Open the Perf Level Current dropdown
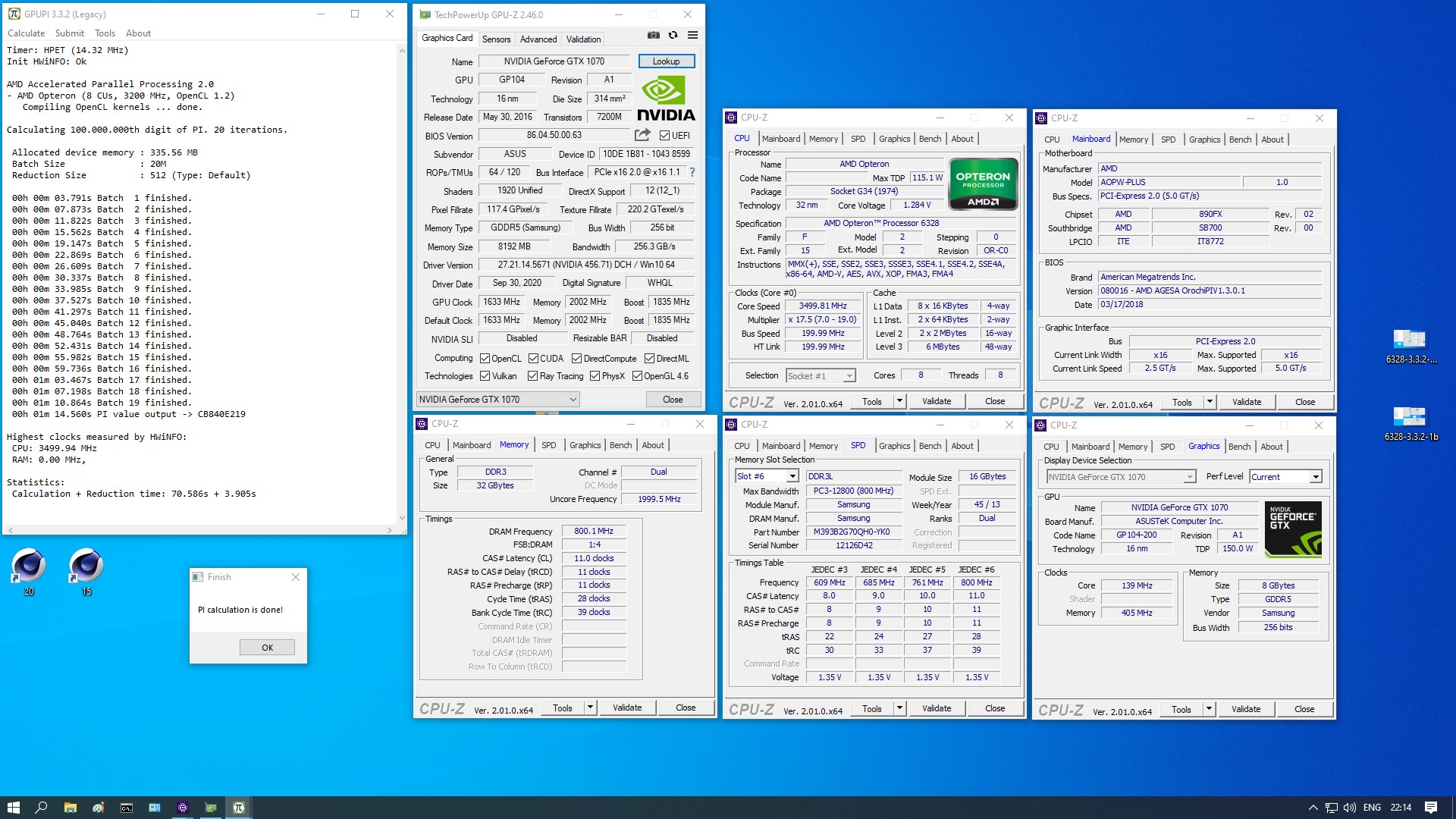Viewport: 1456px width, 819px height. (x=1286, y=477)
